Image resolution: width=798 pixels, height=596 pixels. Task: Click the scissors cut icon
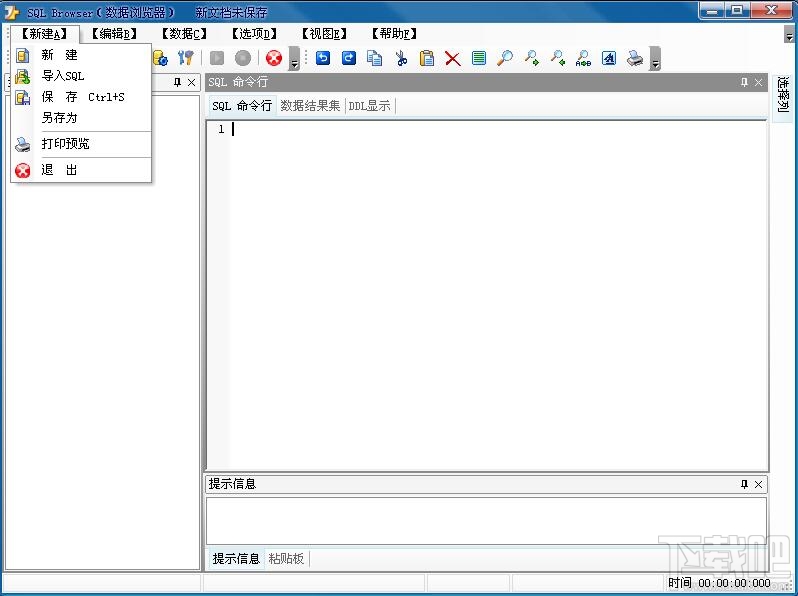coord(401,58)
